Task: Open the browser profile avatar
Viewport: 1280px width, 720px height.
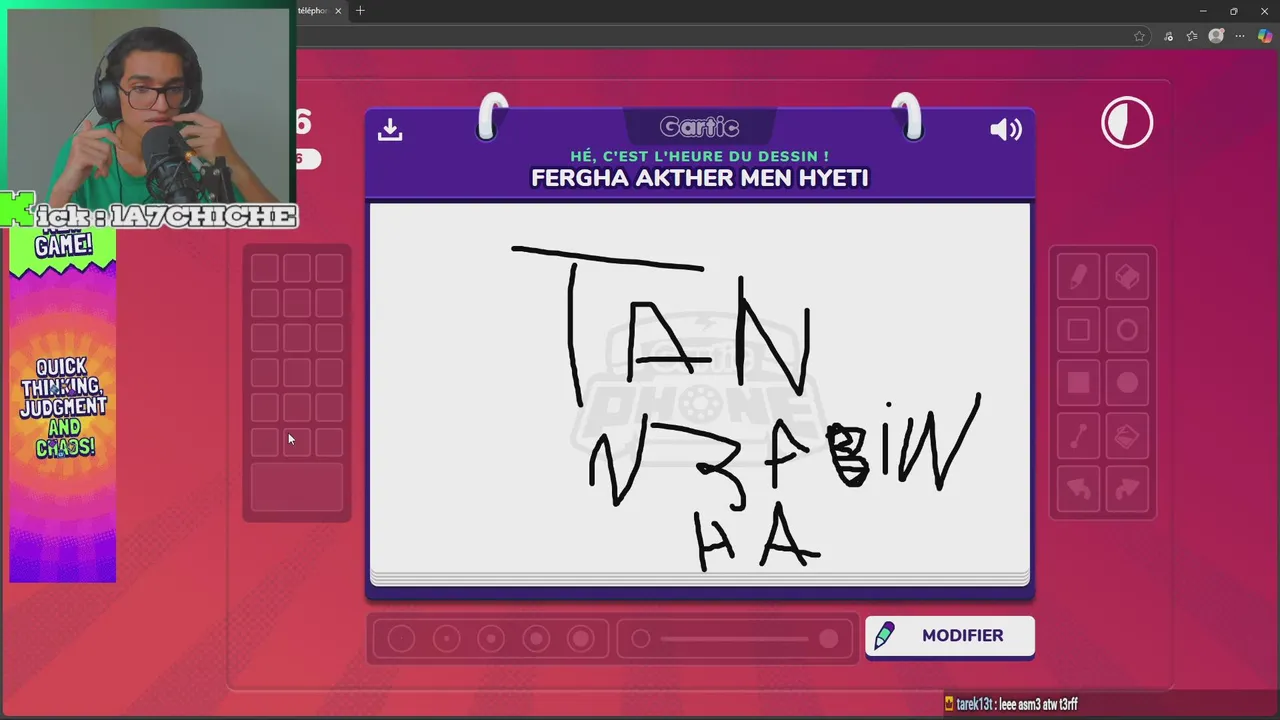Action: [1216, 36]
